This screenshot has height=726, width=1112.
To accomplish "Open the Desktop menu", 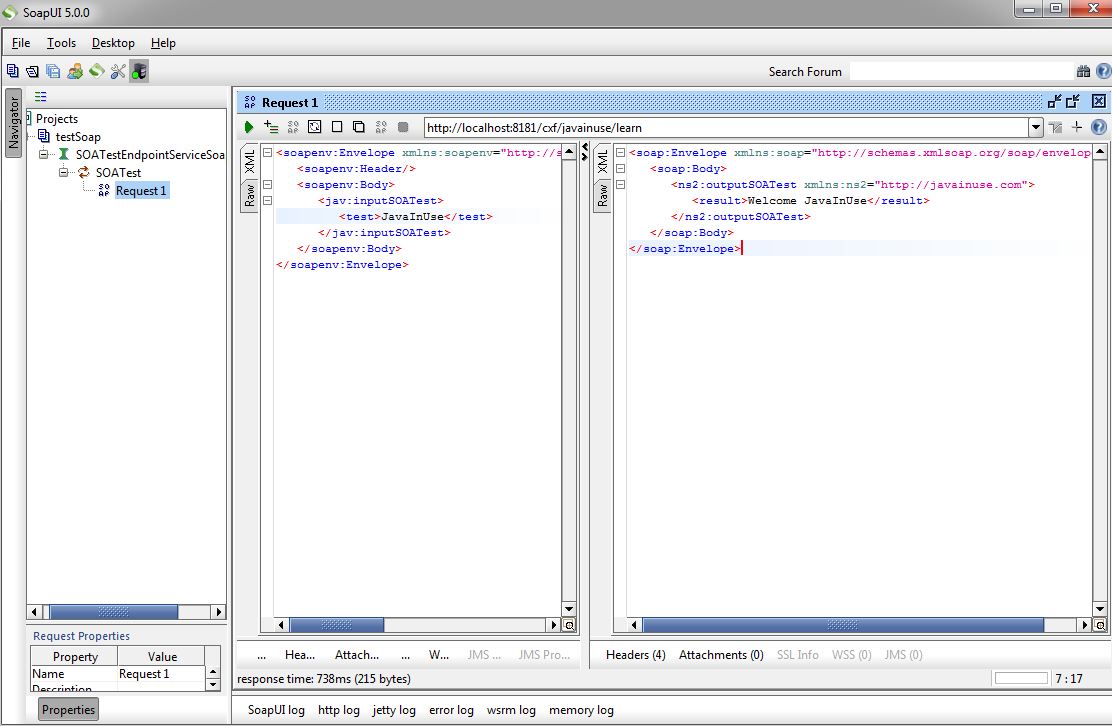I will [113, 43].
